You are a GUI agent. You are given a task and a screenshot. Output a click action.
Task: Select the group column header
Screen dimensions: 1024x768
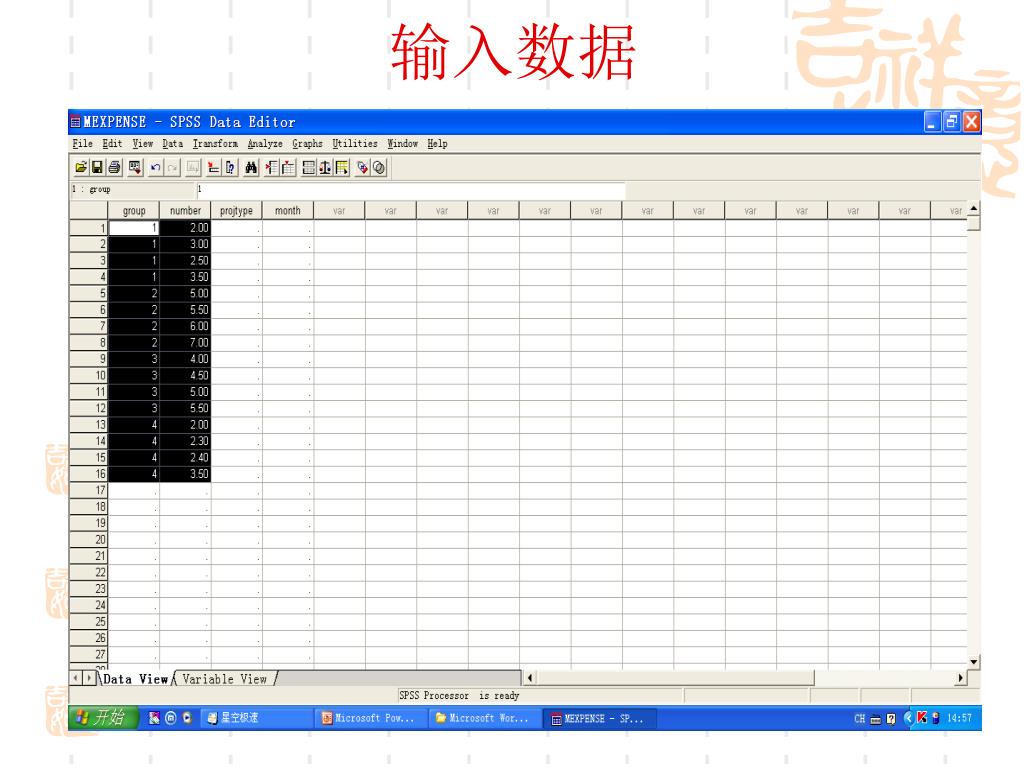[134, 211]
